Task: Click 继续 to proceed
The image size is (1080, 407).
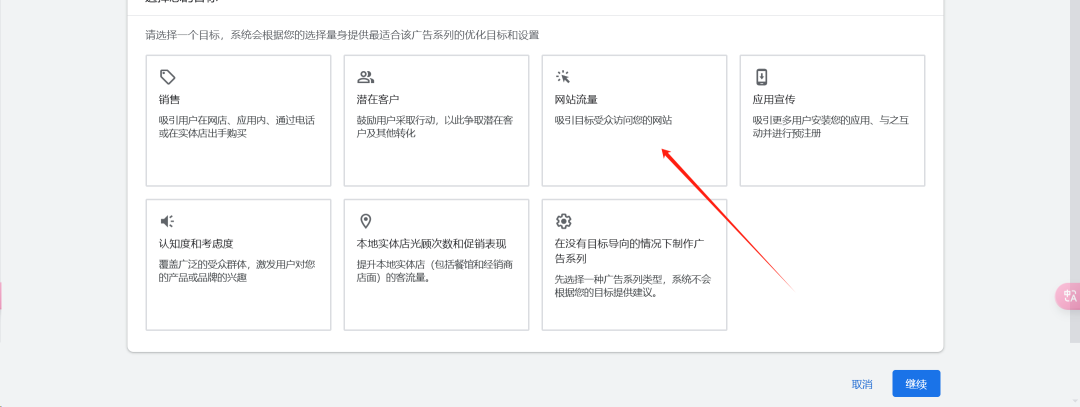Action: 916,384
